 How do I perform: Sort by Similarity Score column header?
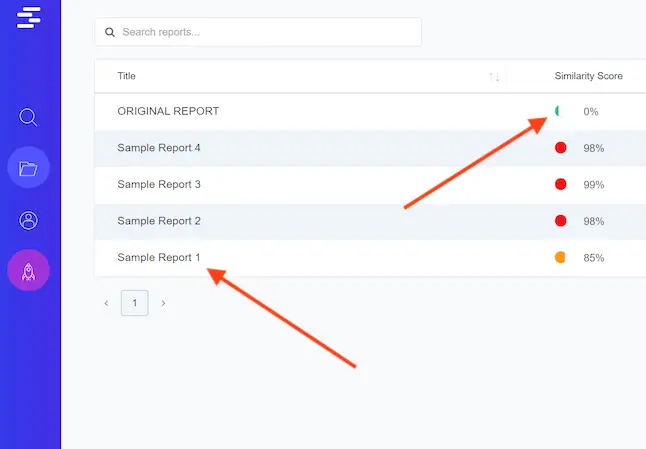[588, 76]
